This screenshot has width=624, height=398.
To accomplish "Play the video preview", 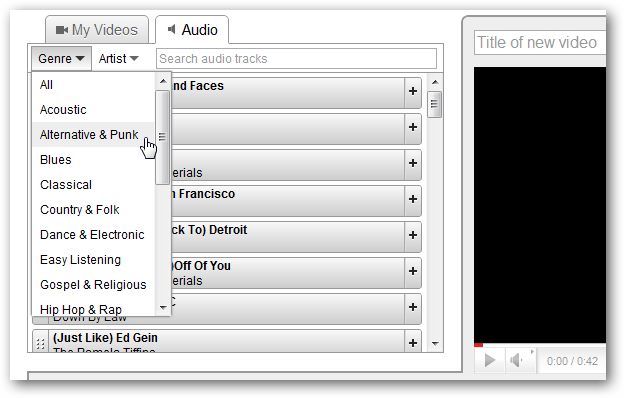I will pos(490,361).
